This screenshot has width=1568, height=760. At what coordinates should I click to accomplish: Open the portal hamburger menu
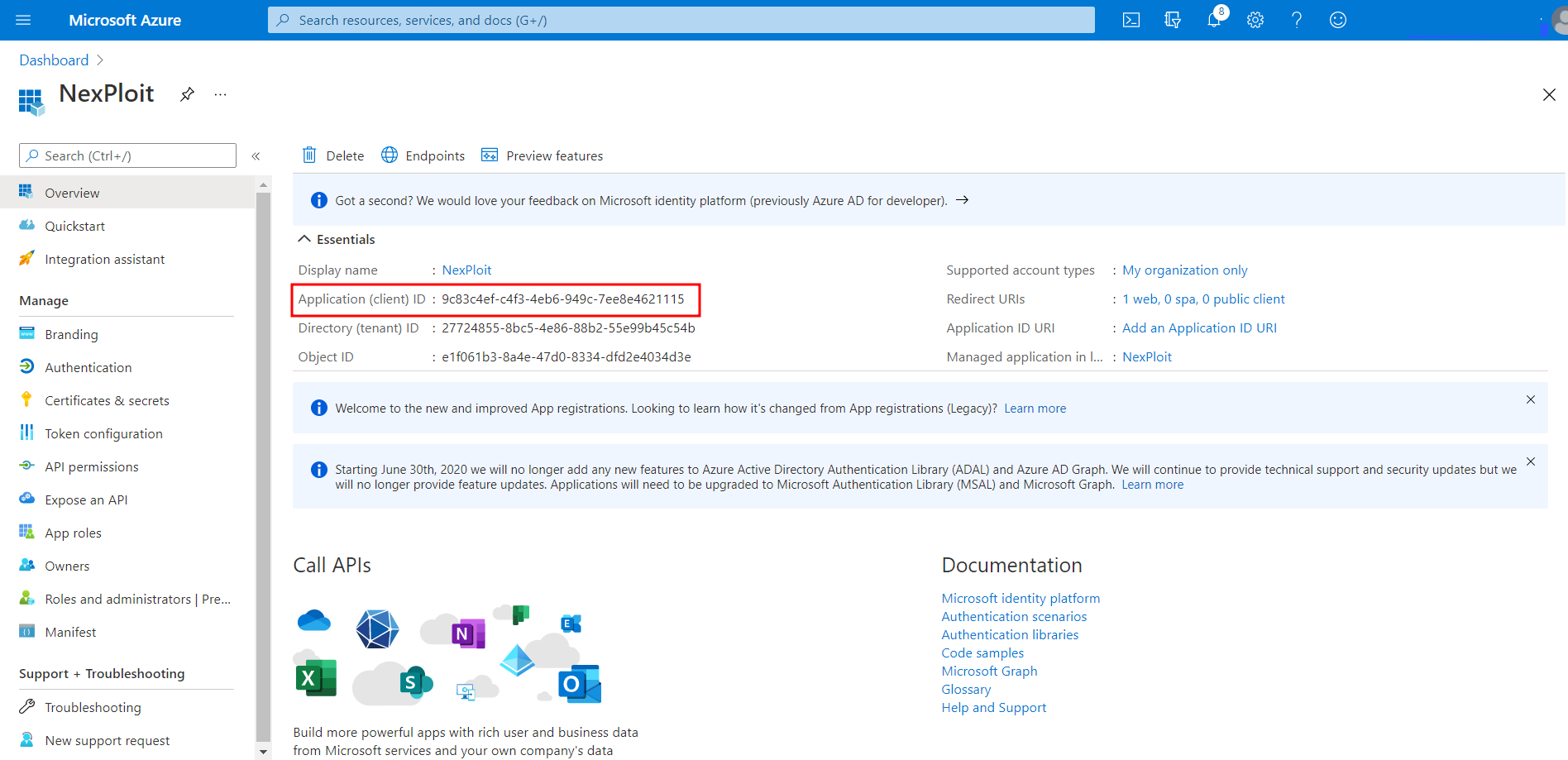point(23,20)
